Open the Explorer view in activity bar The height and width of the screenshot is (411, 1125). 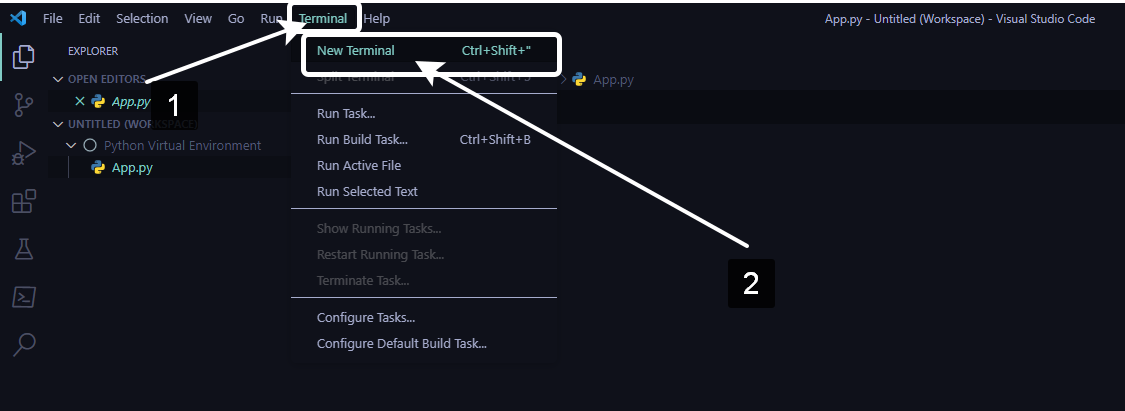(x=23, y=57)
